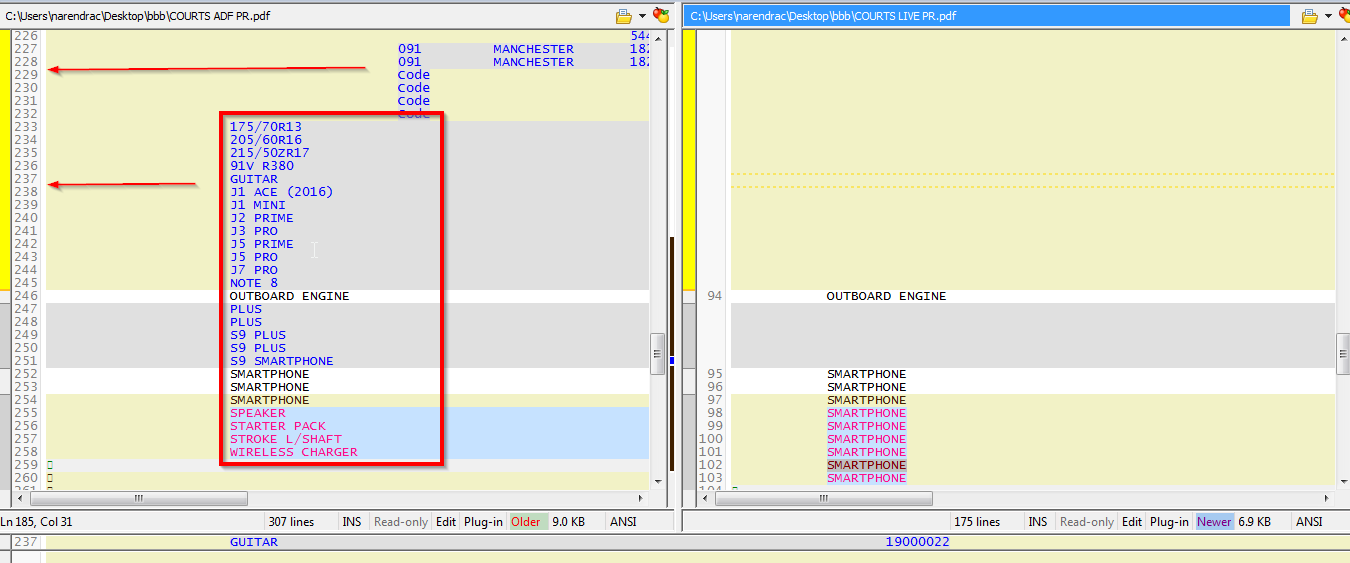Click right pane scroll-up arrow
The width and height of the screenshot is (1350, 563).
(x=1343, y=37)
